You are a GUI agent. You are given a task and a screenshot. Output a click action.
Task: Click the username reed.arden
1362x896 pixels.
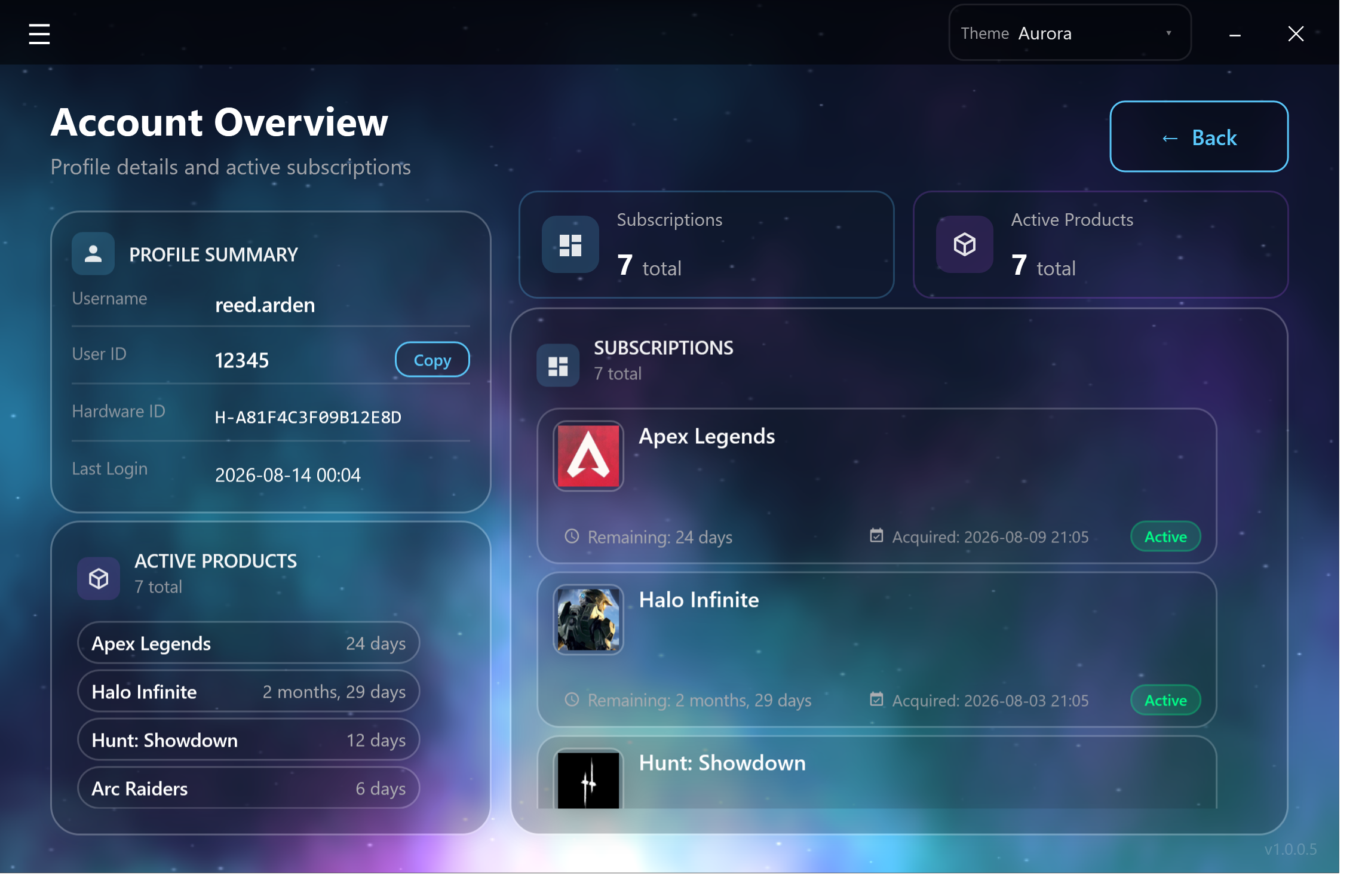pyautogui.click(x=265, y=305)
